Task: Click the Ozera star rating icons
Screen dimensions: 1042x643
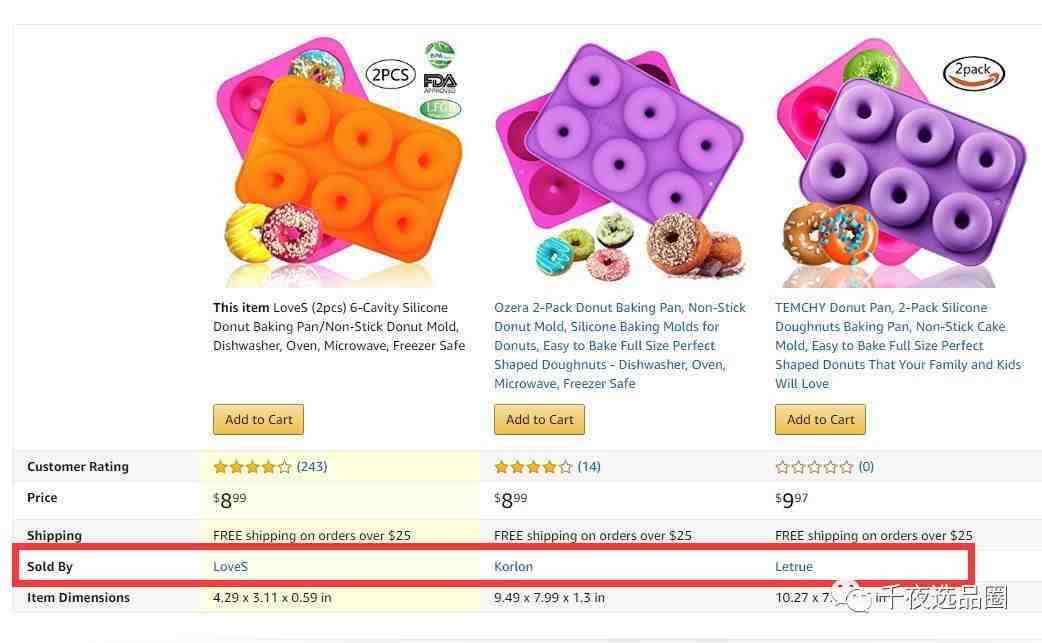Action: [x=533, y=467]
